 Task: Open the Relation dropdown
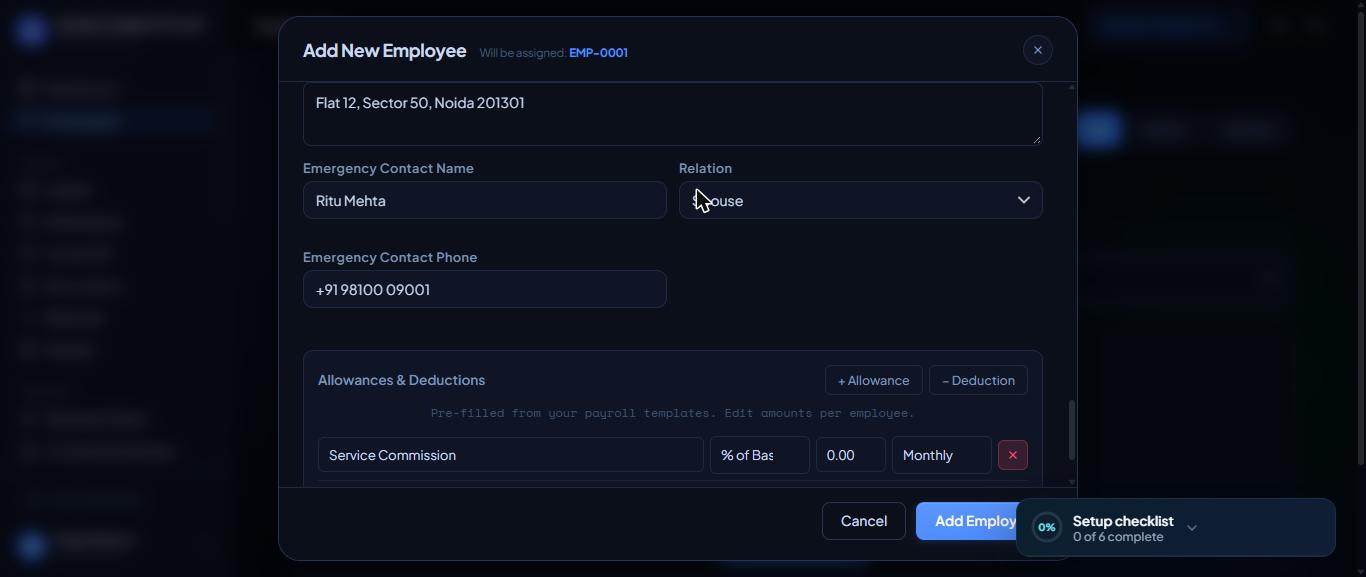(x=860, y=200)
